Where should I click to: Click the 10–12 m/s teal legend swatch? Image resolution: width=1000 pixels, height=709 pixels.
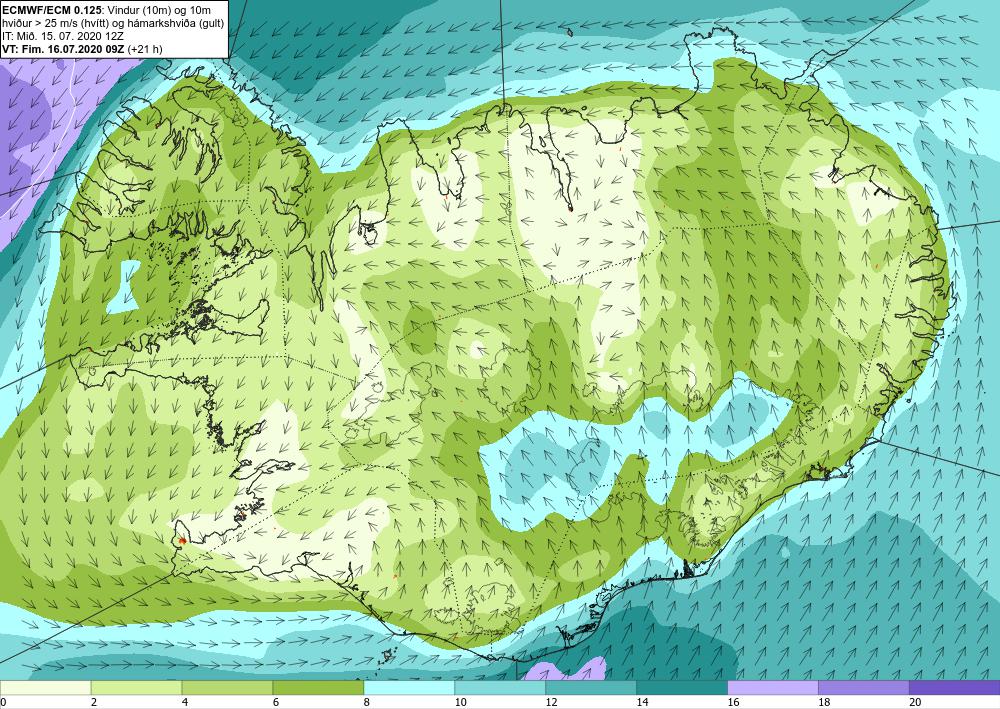500,688
